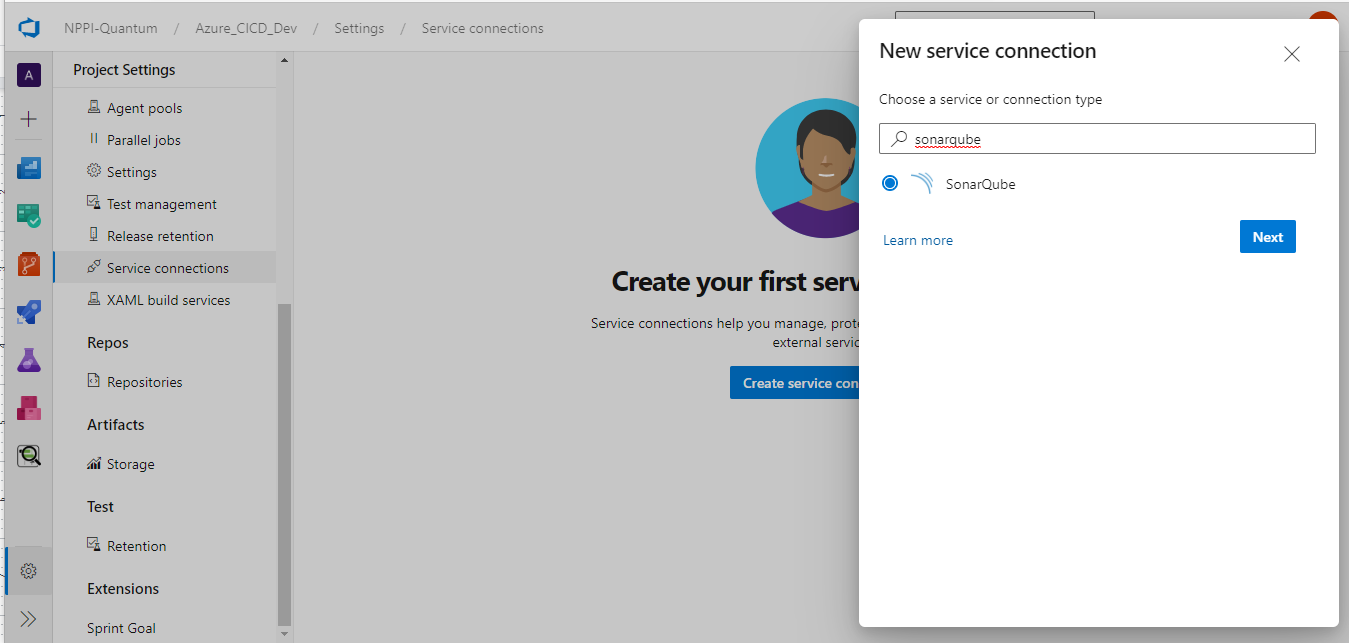
Task: Open Artifacts package icon in sidebar
Action: 29,408
